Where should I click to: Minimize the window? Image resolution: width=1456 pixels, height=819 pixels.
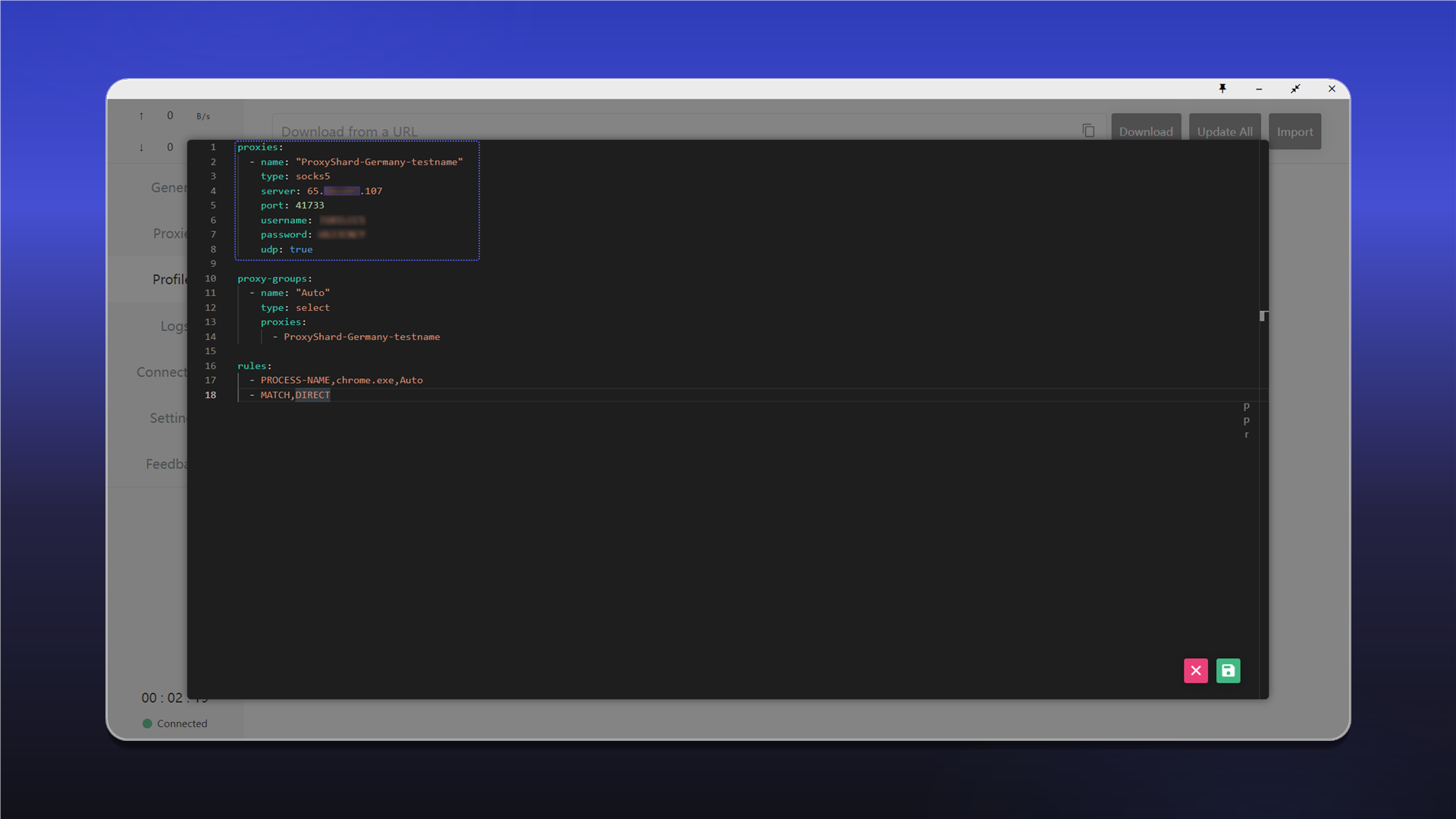pyautogui.click(x=1259, y=89)
